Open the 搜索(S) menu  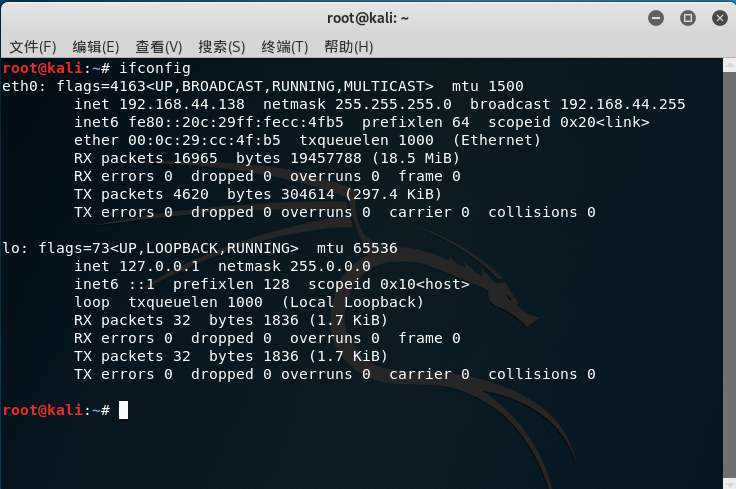(222, 46)
